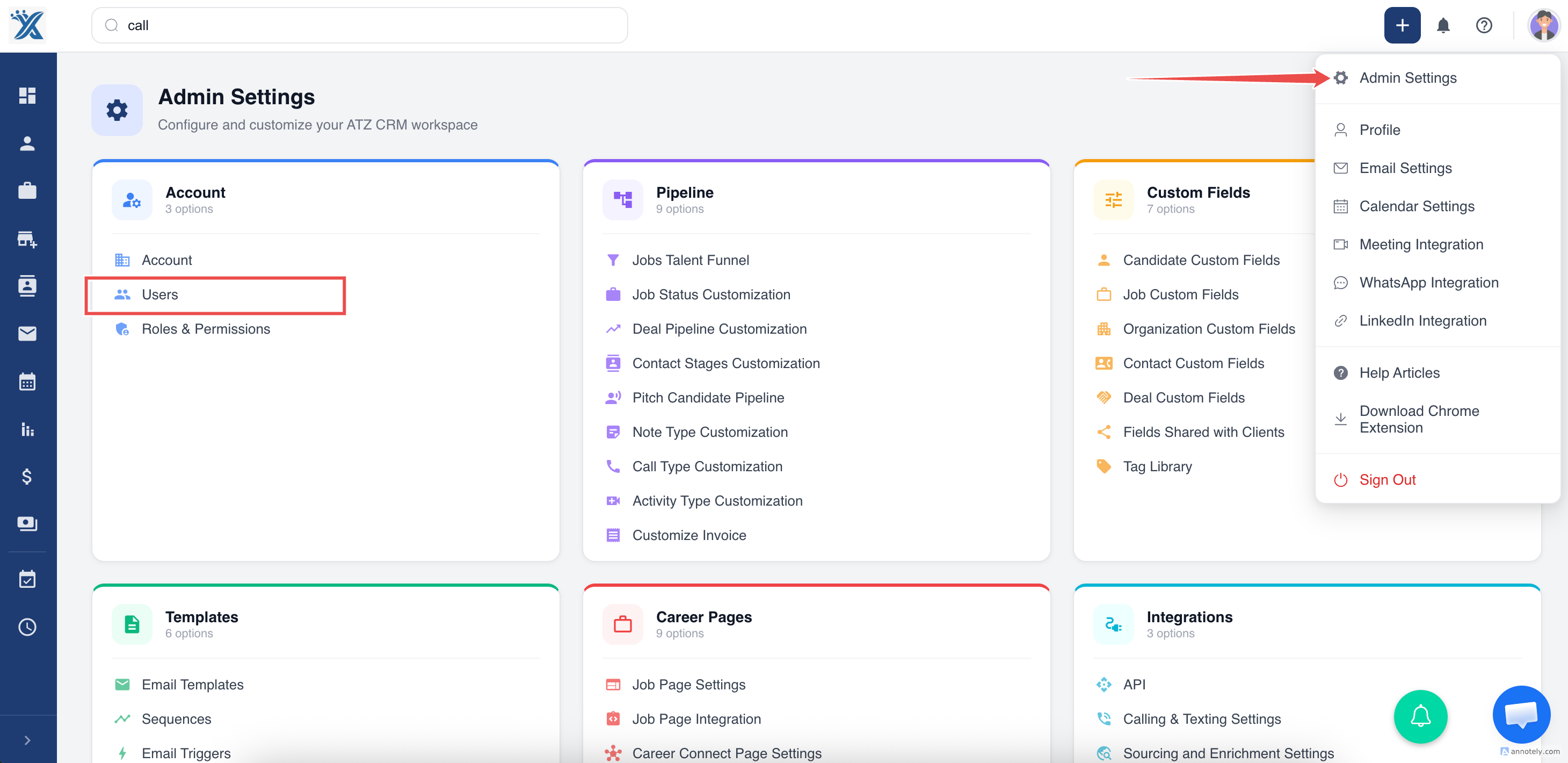Screen dimensions: 1568x763
Task: Open Jobs Talent Funnel link
Action: coord(690,260)
